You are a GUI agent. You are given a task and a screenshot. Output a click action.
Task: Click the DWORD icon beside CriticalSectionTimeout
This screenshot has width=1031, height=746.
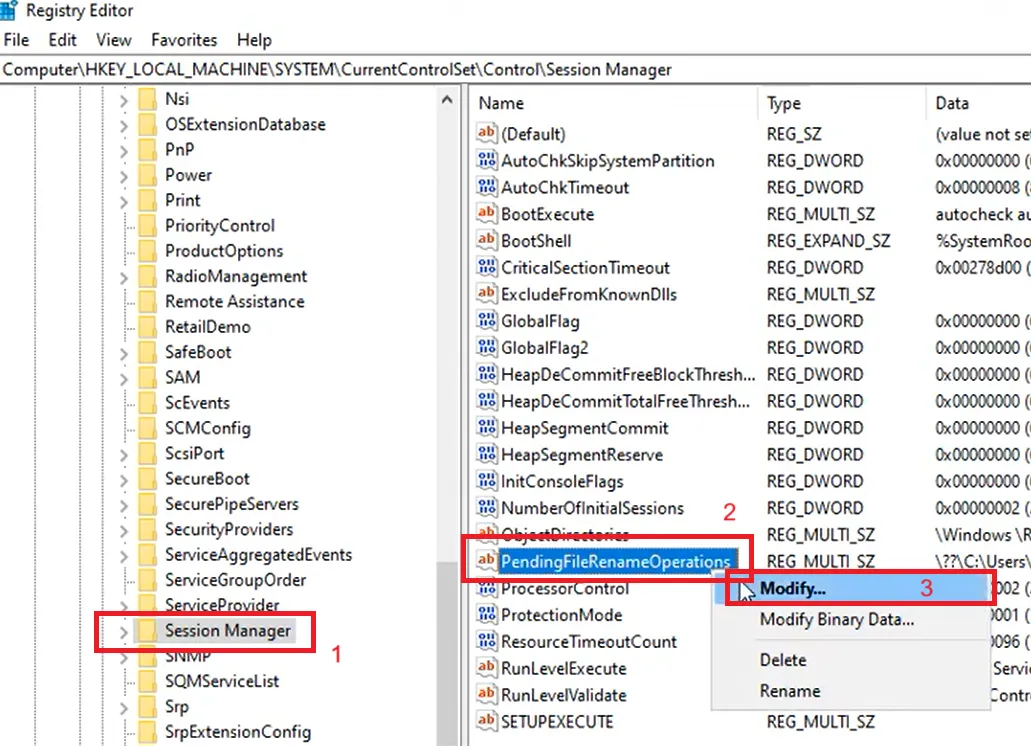[x=488, y=267]
